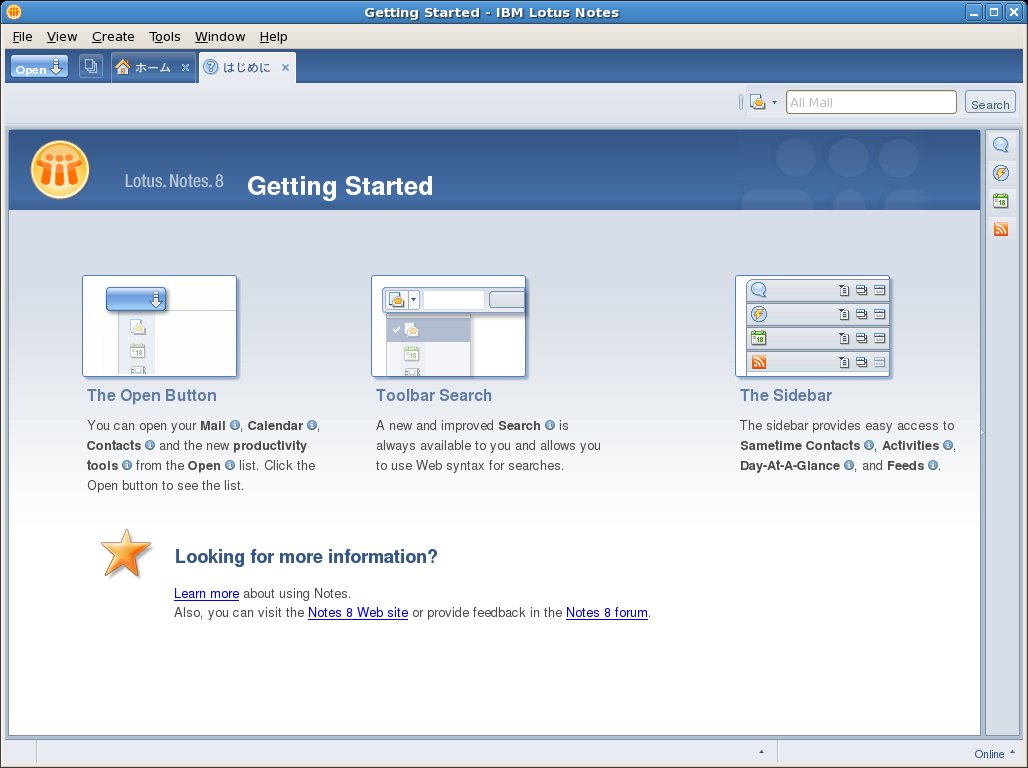Viewport: 1028px width, 768px height.
Task: Open the Online status dropdown
Action: pos(995,754)
